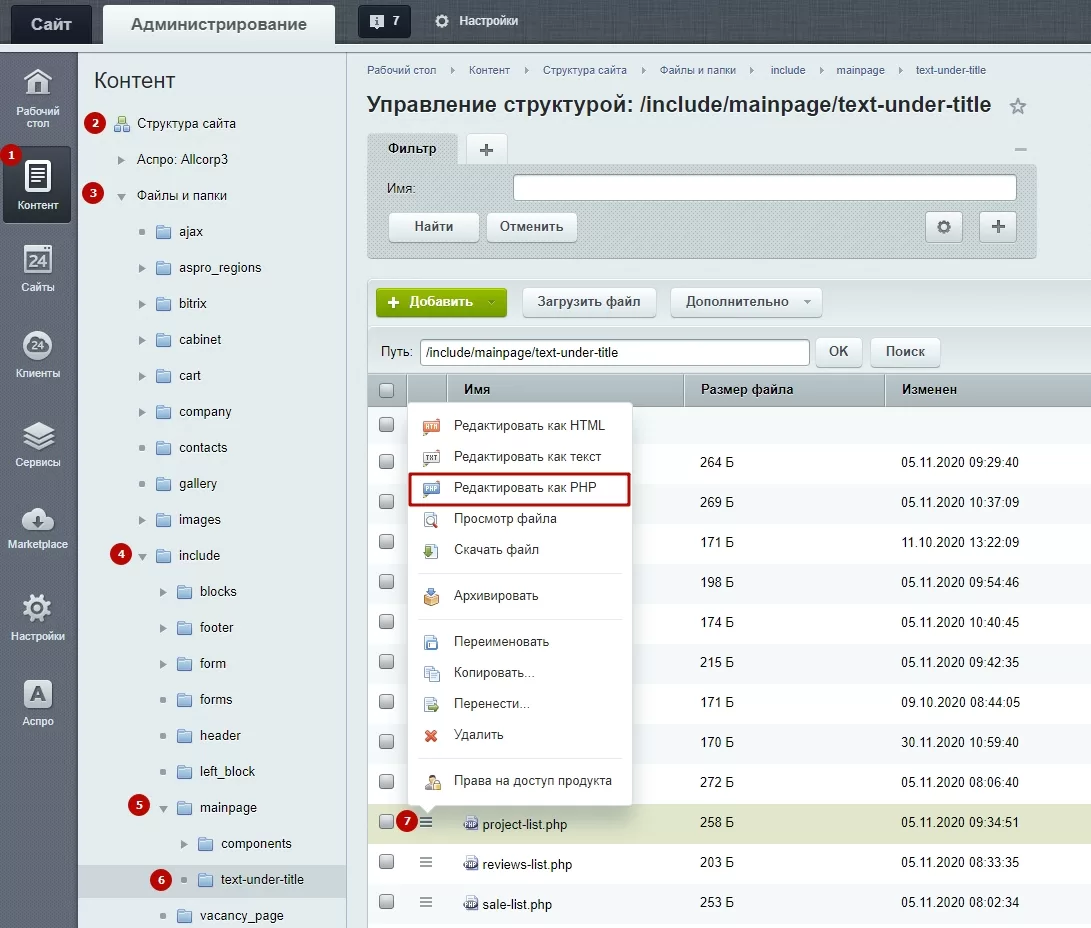This screenshot has height=928, width=1091.
Task: Check the box for project-list.php row
Action: point(386,822)
